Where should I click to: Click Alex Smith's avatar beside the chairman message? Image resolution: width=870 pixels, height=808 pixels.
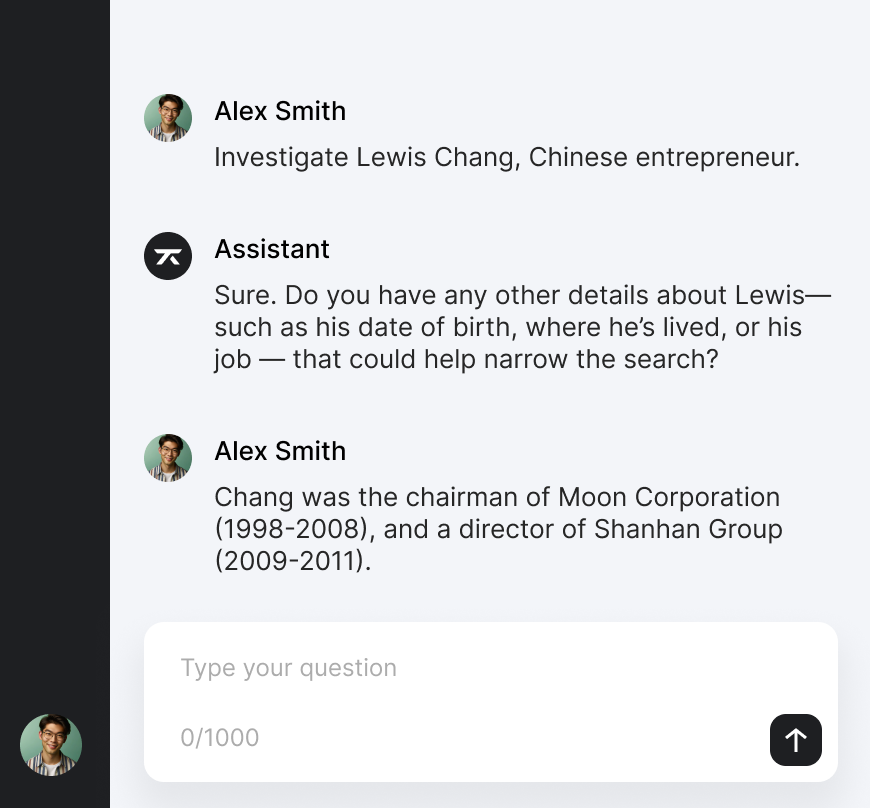pyautogui.click(x=168, y=458)
